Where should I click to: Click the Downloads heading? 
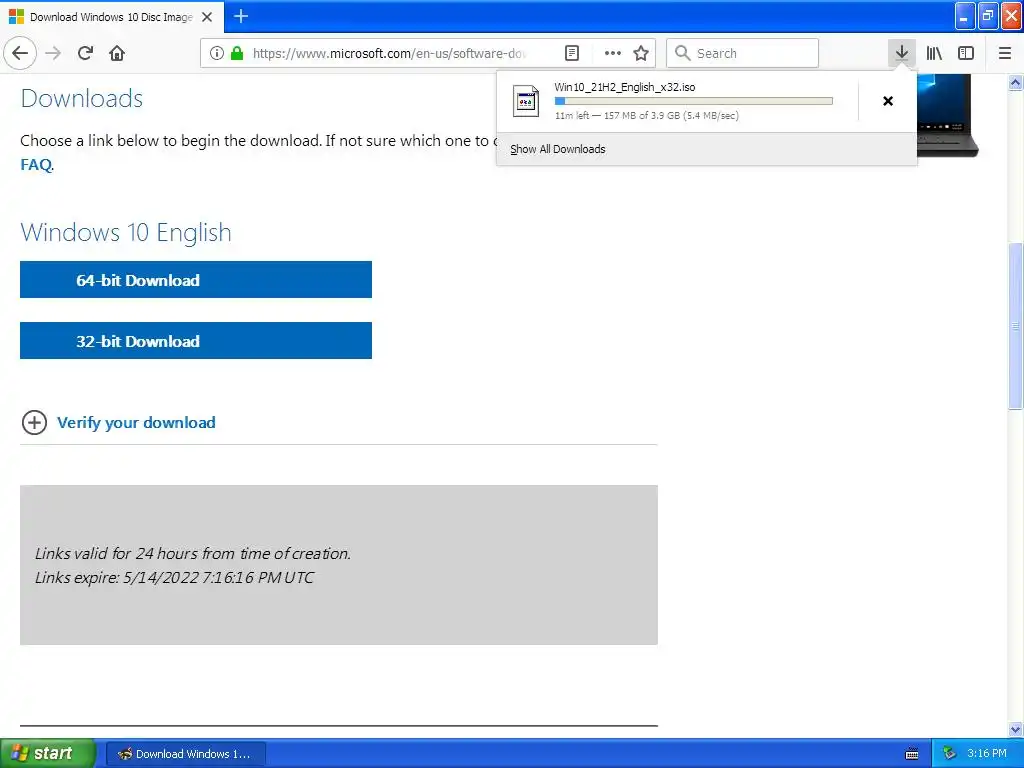pyautogui.click(x=82, y=98)
